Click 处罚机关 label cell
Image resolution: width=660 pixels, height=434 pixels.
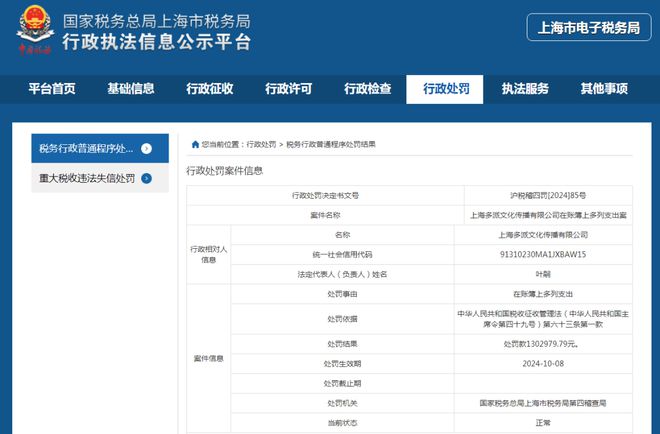point(342,403)
